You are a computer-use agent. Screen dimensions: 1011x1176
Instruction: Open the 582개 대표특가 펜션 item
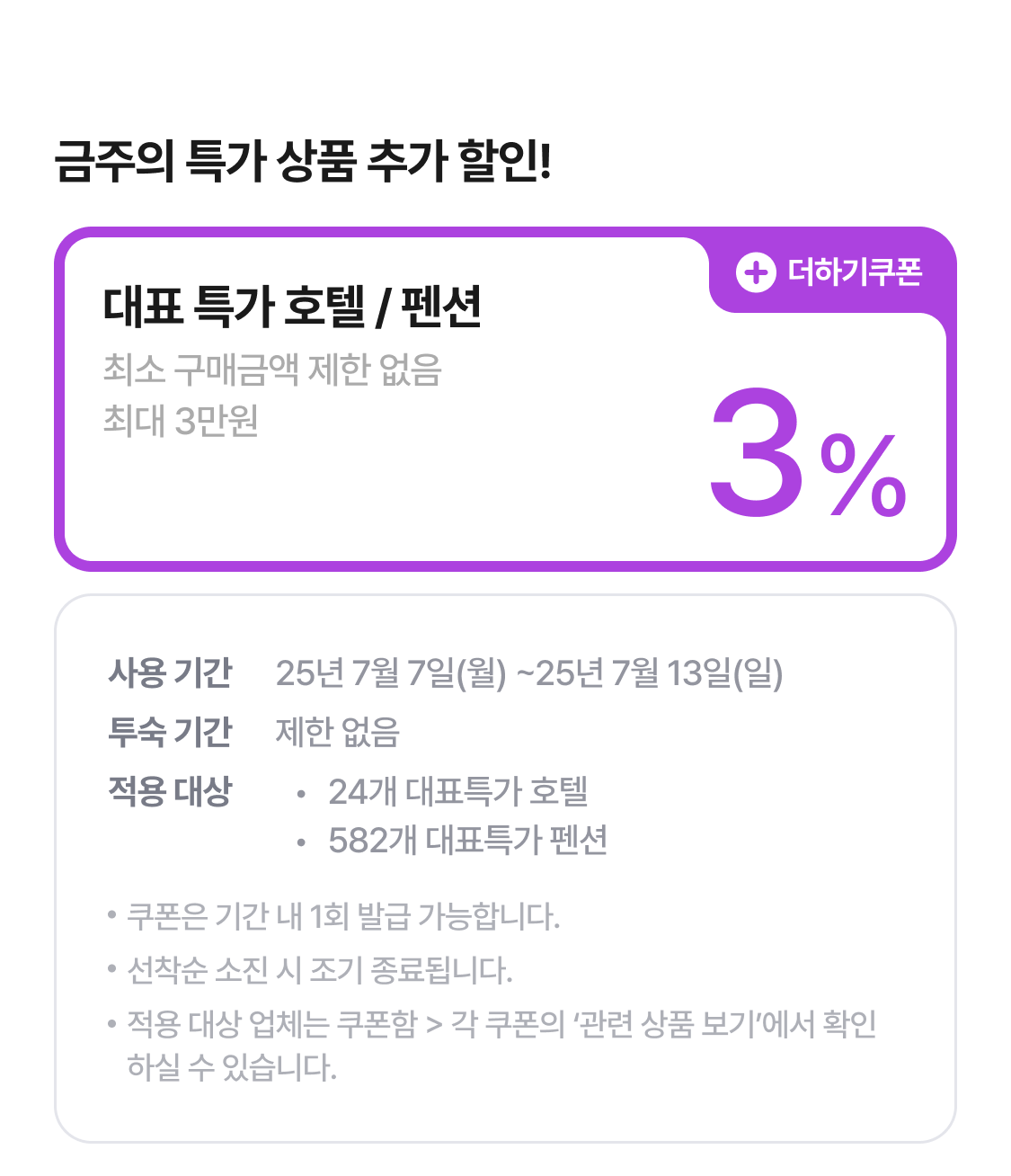click(467, 840)
